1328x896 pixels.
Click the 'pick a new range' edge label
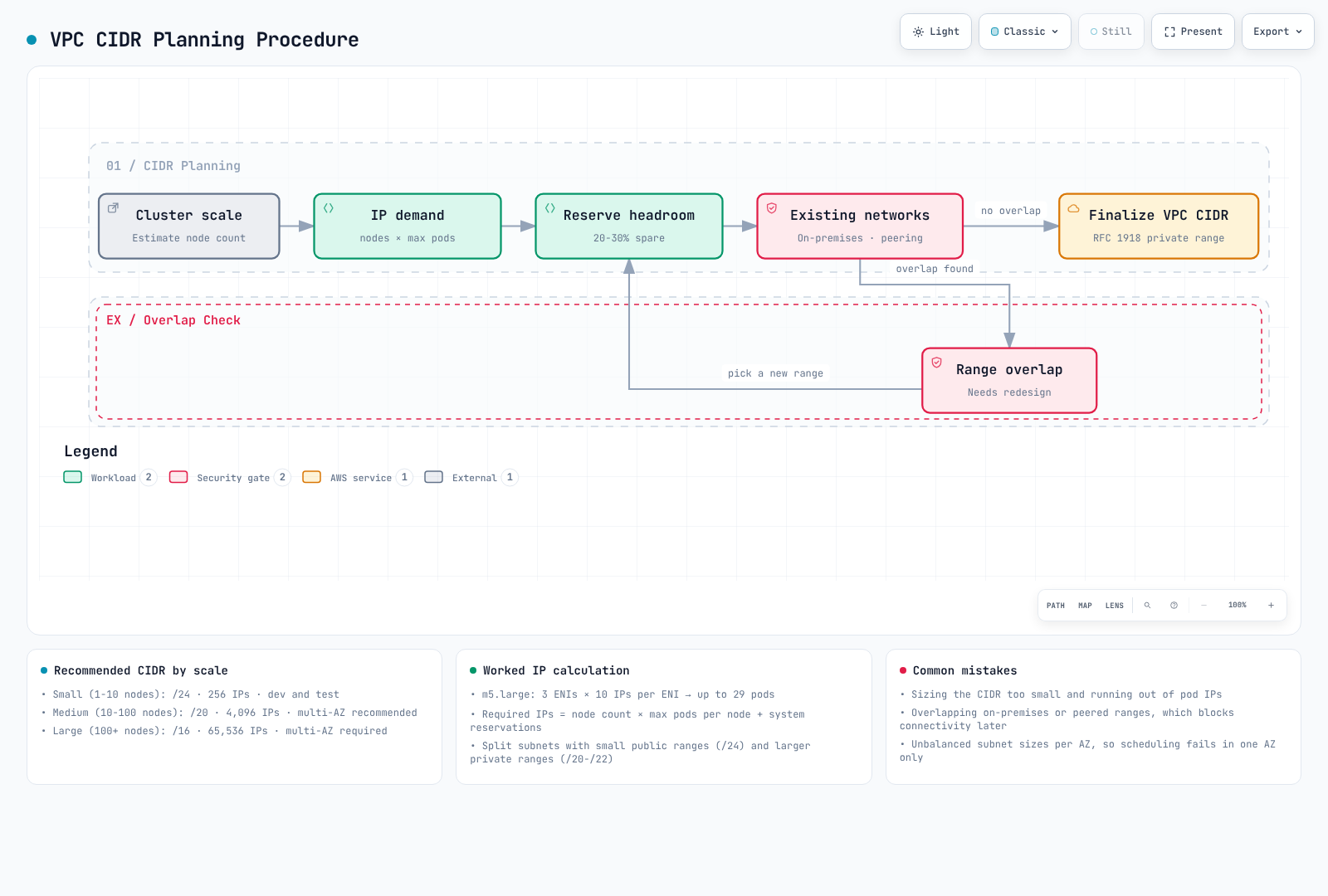tap(776, 373)
